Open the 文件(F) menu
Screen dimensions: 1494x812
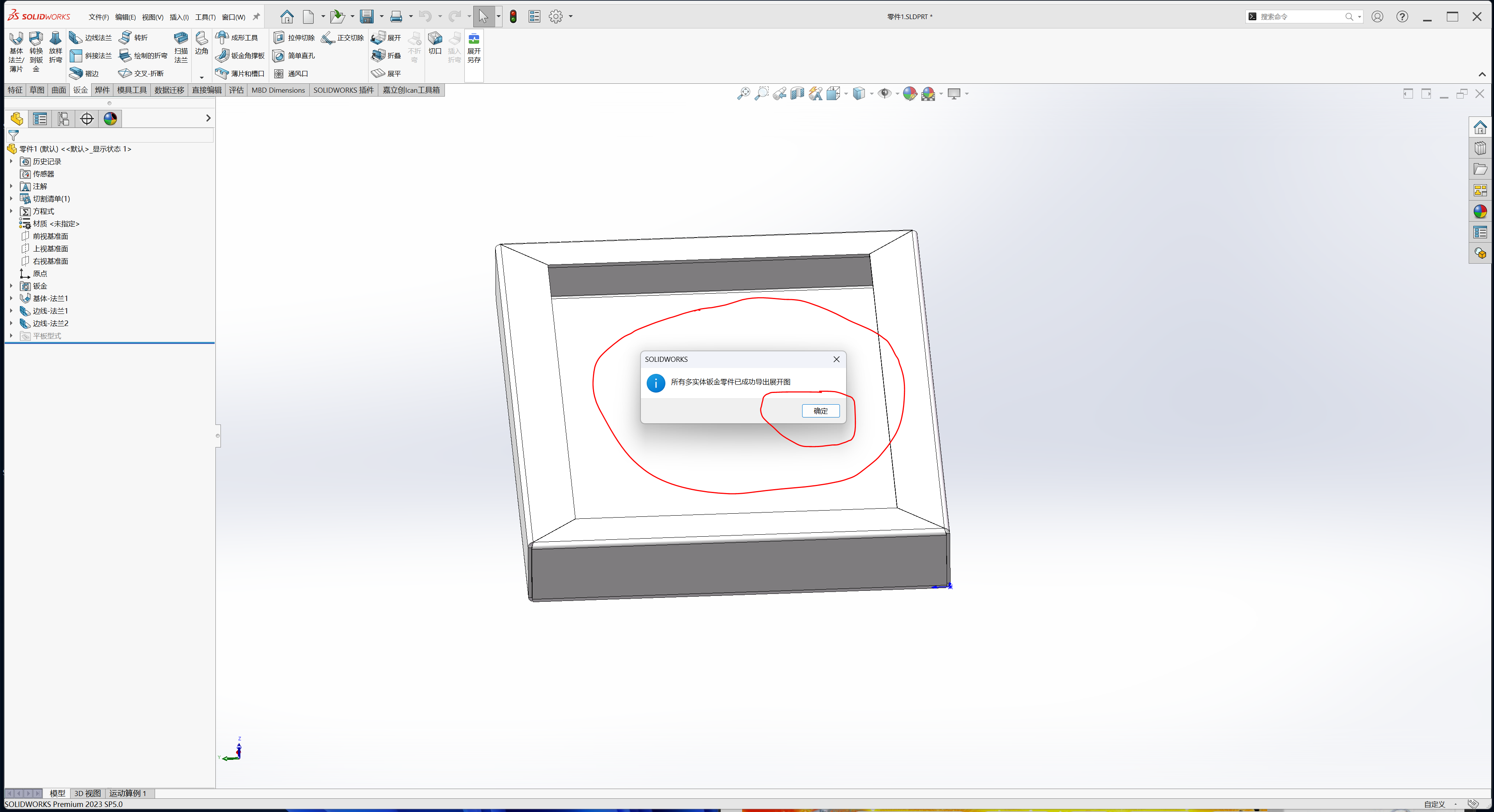pos(99,17)
